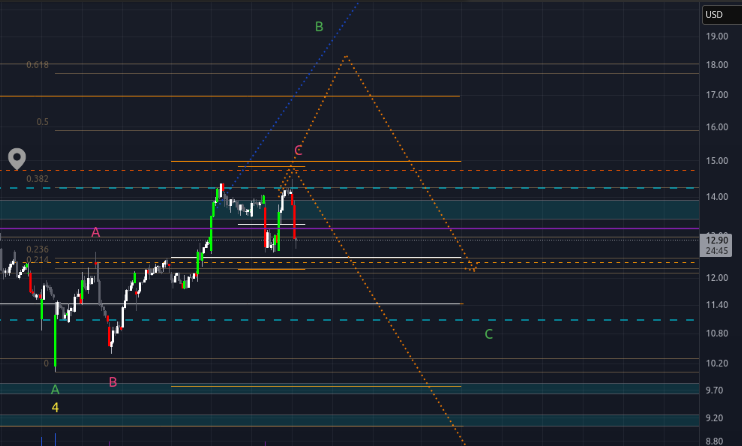Screen dimensions: 742x446
Task: Select the pink B label at bottom
Action: coord(112,382)
